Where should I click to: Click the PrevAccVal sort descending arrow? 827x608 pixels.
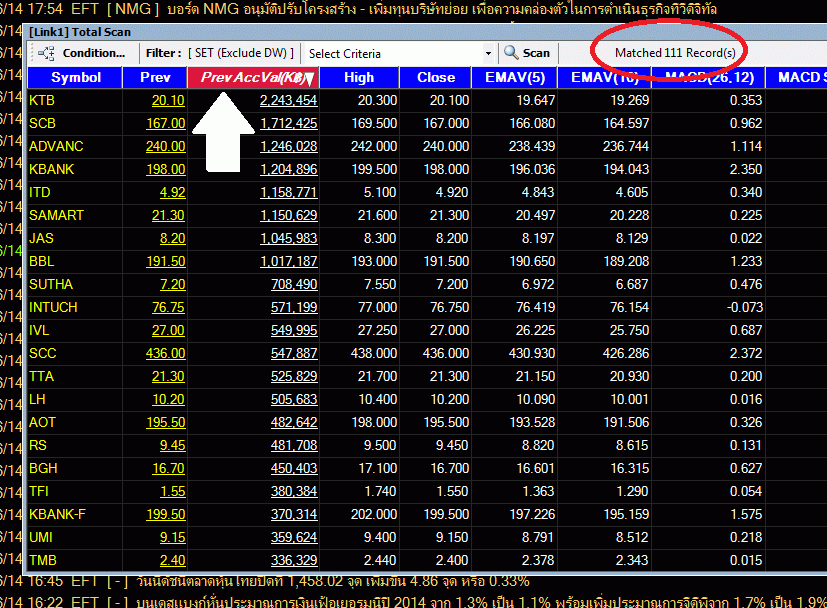(x=310, y=79)
